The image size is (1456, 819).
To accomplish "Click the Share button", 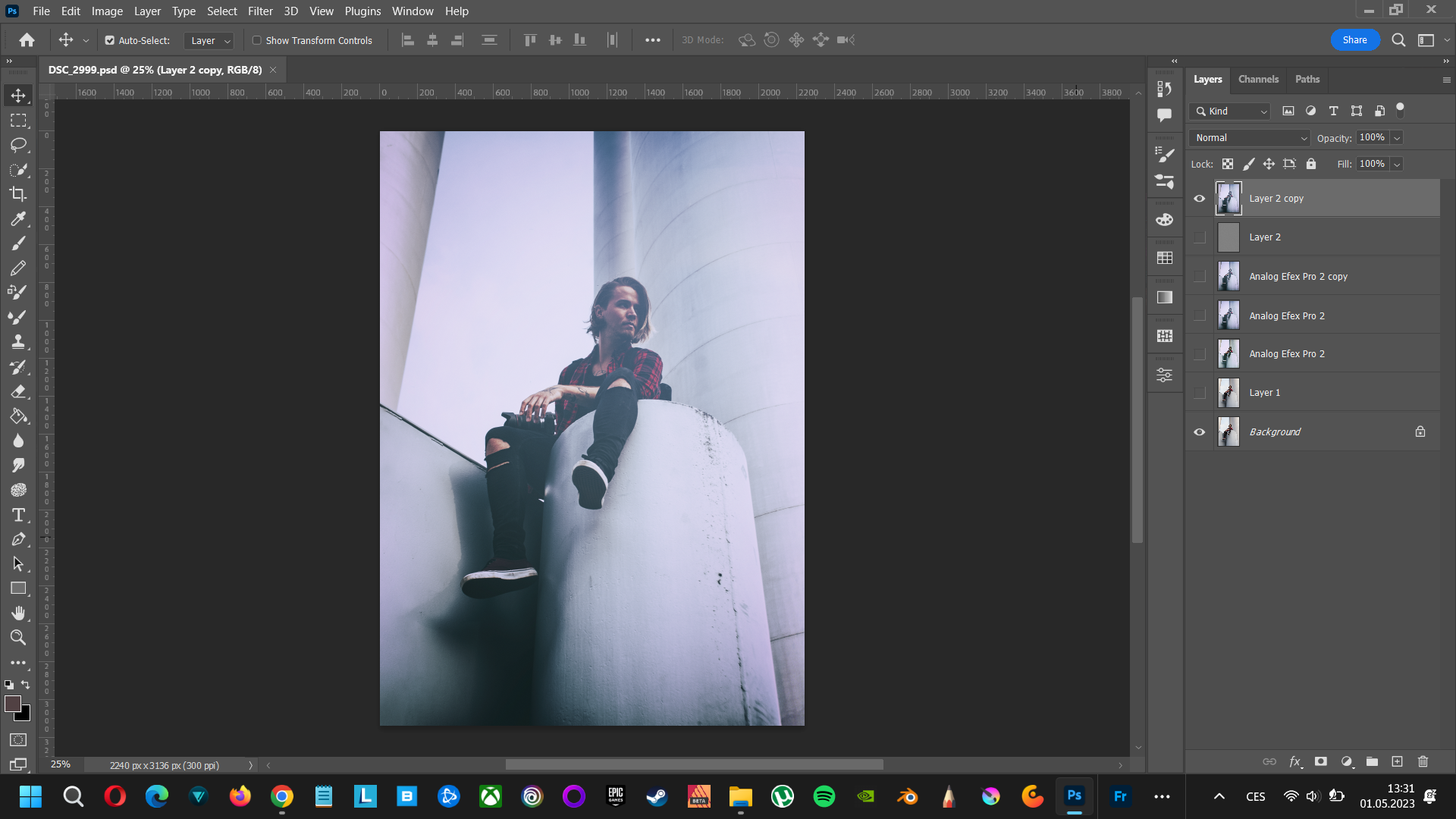I will point(1354,40).
